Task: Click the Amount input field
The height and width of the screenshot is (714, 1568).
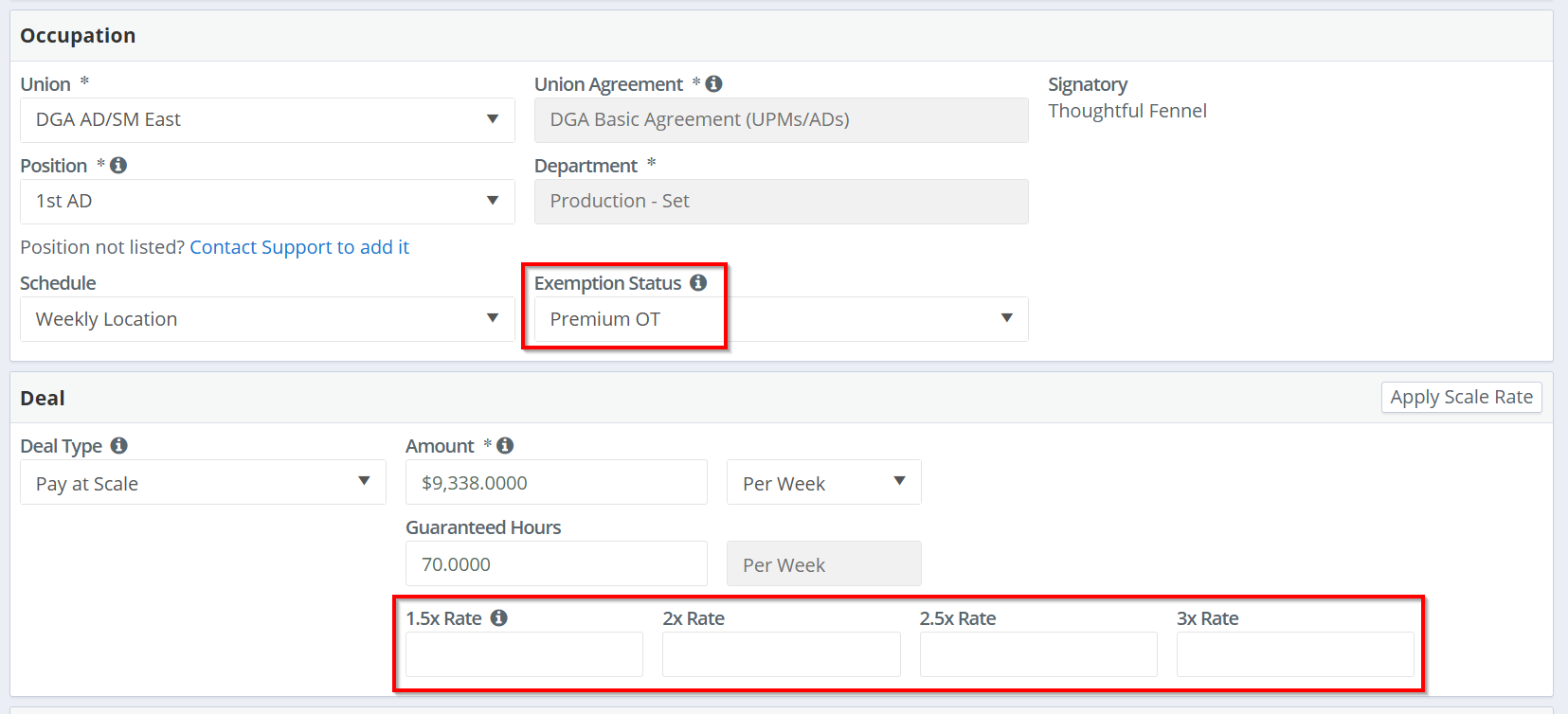Action: [556, 483]
